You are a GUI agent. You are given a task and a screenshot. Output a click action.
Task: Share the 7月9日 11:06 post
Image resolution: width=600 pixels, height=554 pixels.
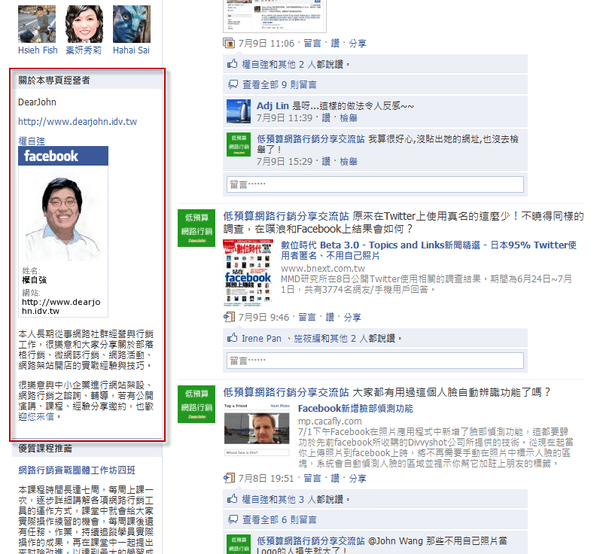click(x=357, y=43)
